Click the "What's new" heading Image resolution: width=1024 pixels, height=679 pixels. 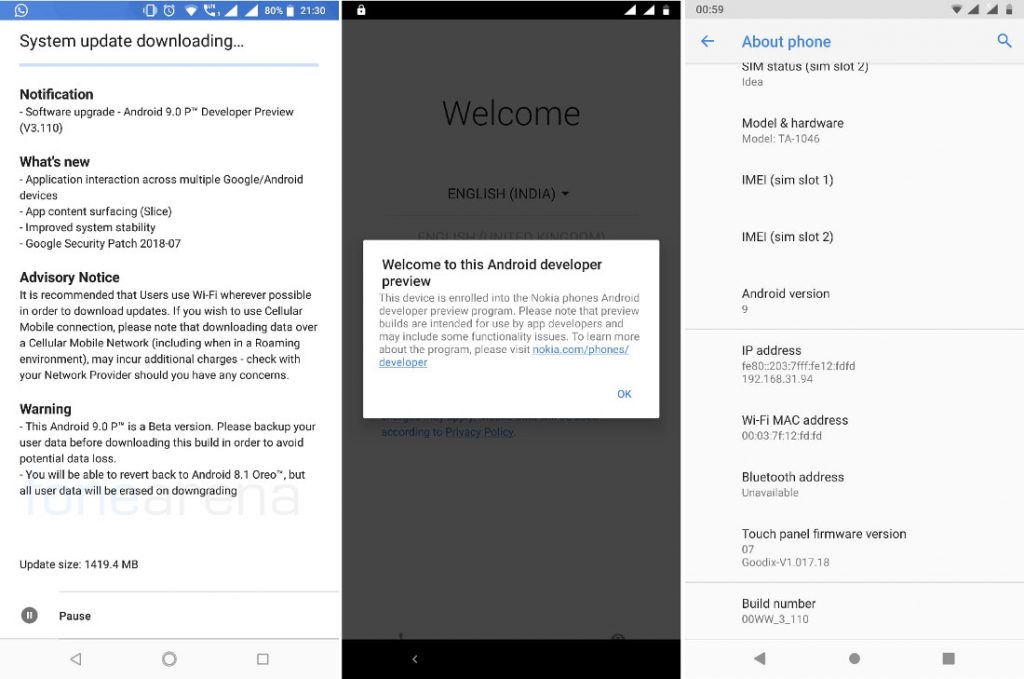pyautogui.click(x=55, y=161)
